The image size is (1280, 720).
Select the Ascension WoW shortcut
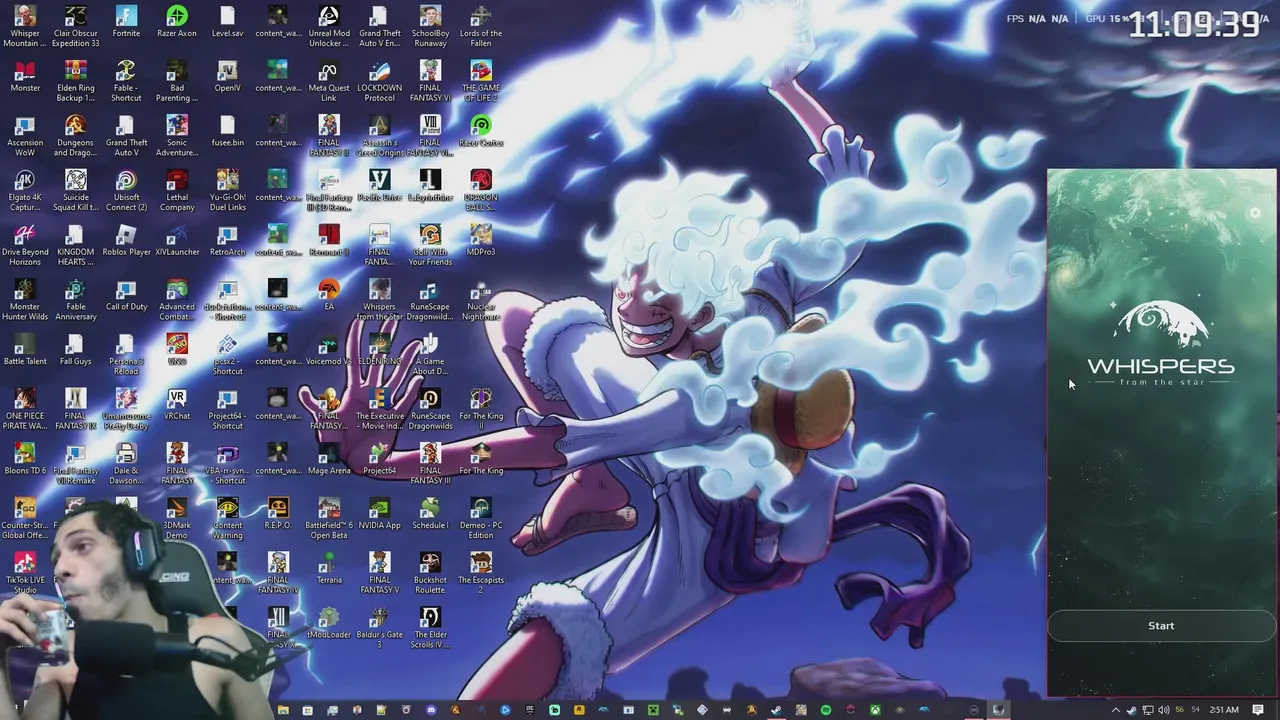pyautogui.click(x=25, y=135)
